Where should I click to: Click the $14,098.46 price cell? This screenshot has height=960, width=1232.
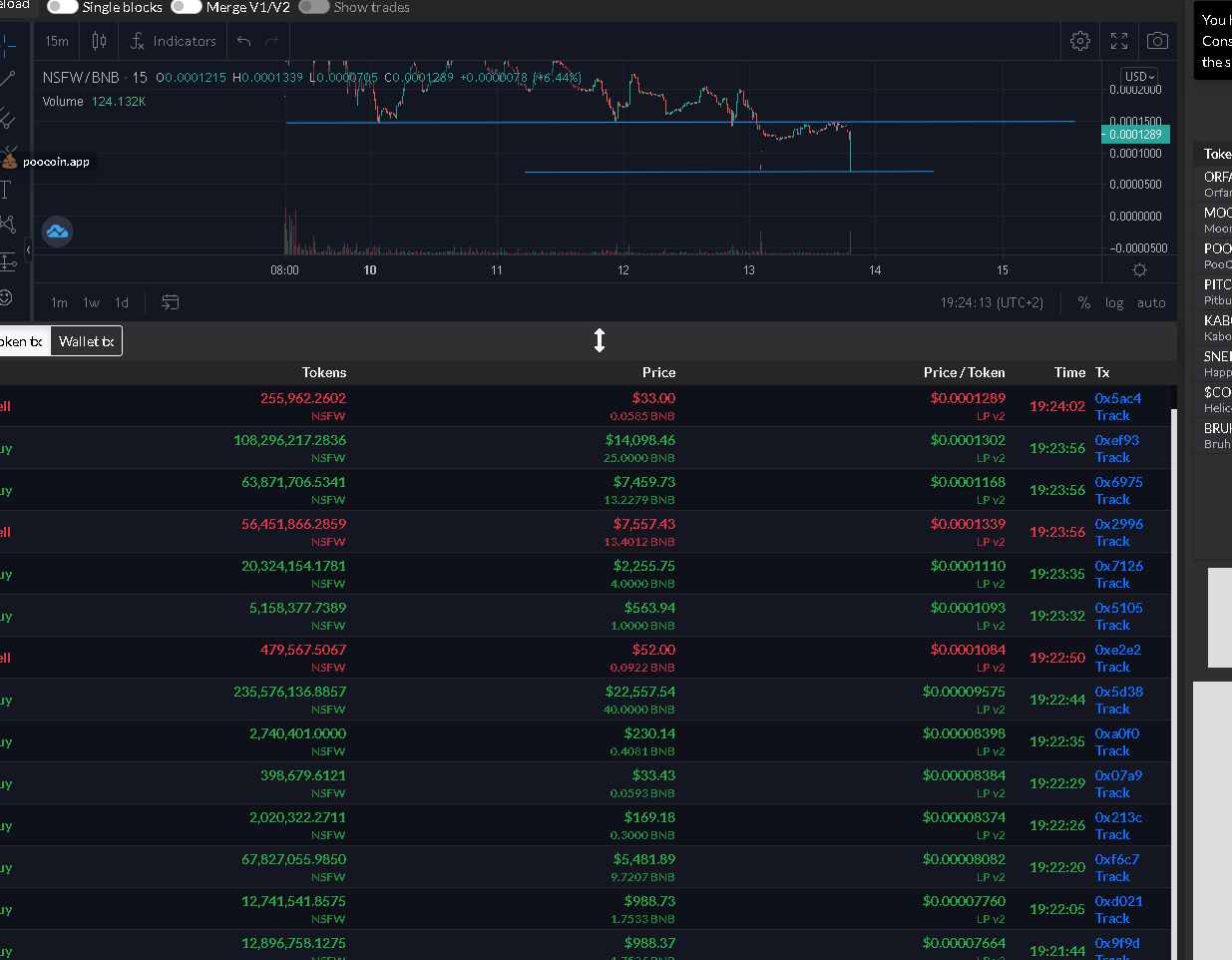tap(640, 440)
